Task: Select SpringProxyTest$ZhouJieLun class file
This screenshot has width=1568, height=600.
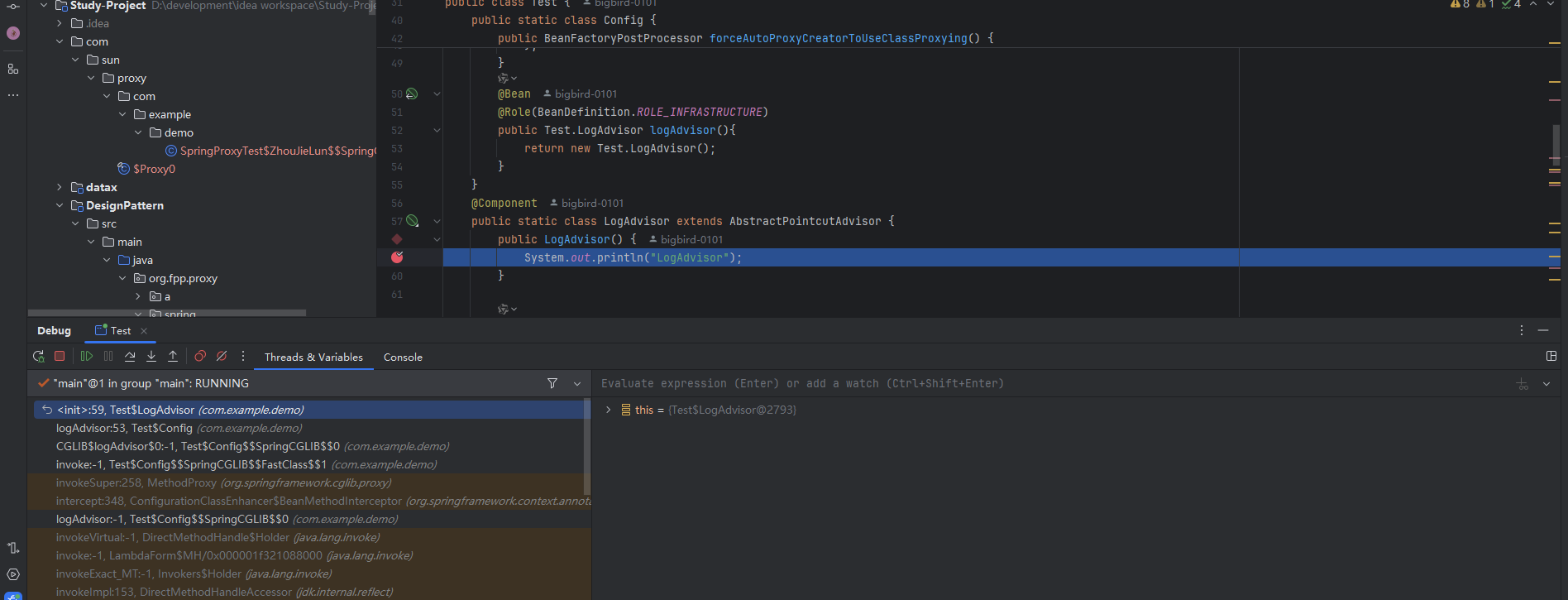Action: pos(270,151)
